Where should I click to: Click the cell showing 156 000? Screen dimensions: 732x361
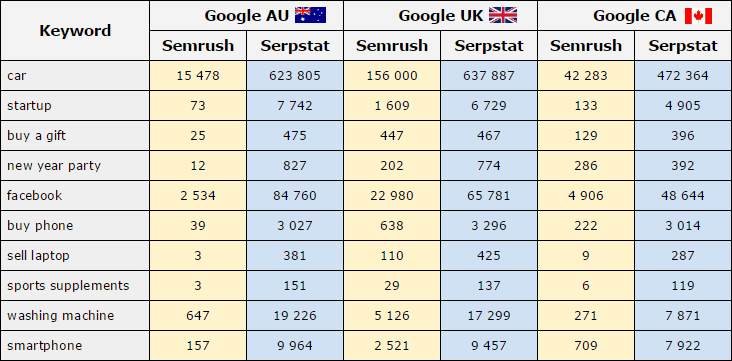[392, 76]
